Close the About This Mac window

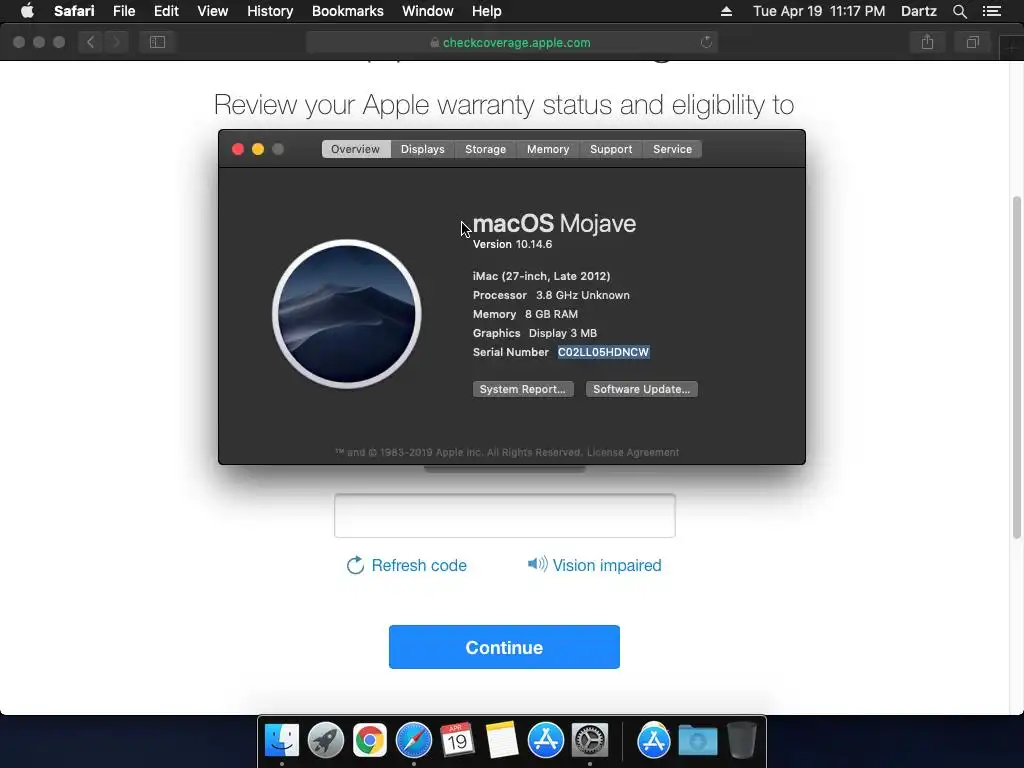[x=238, y=149]
